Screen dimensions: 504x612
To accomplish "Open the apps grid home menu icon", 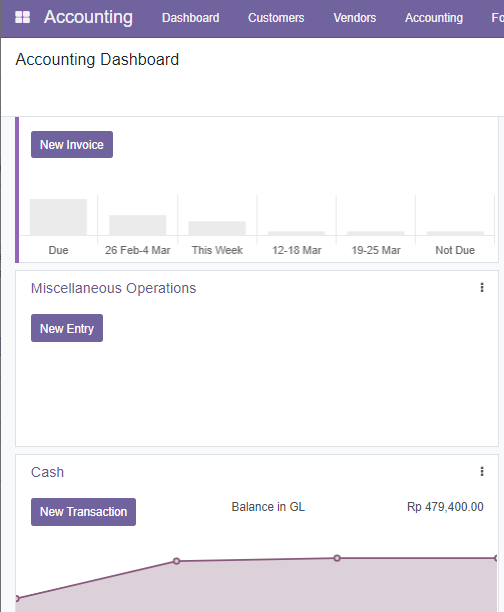I will click(x=22, y=17).
